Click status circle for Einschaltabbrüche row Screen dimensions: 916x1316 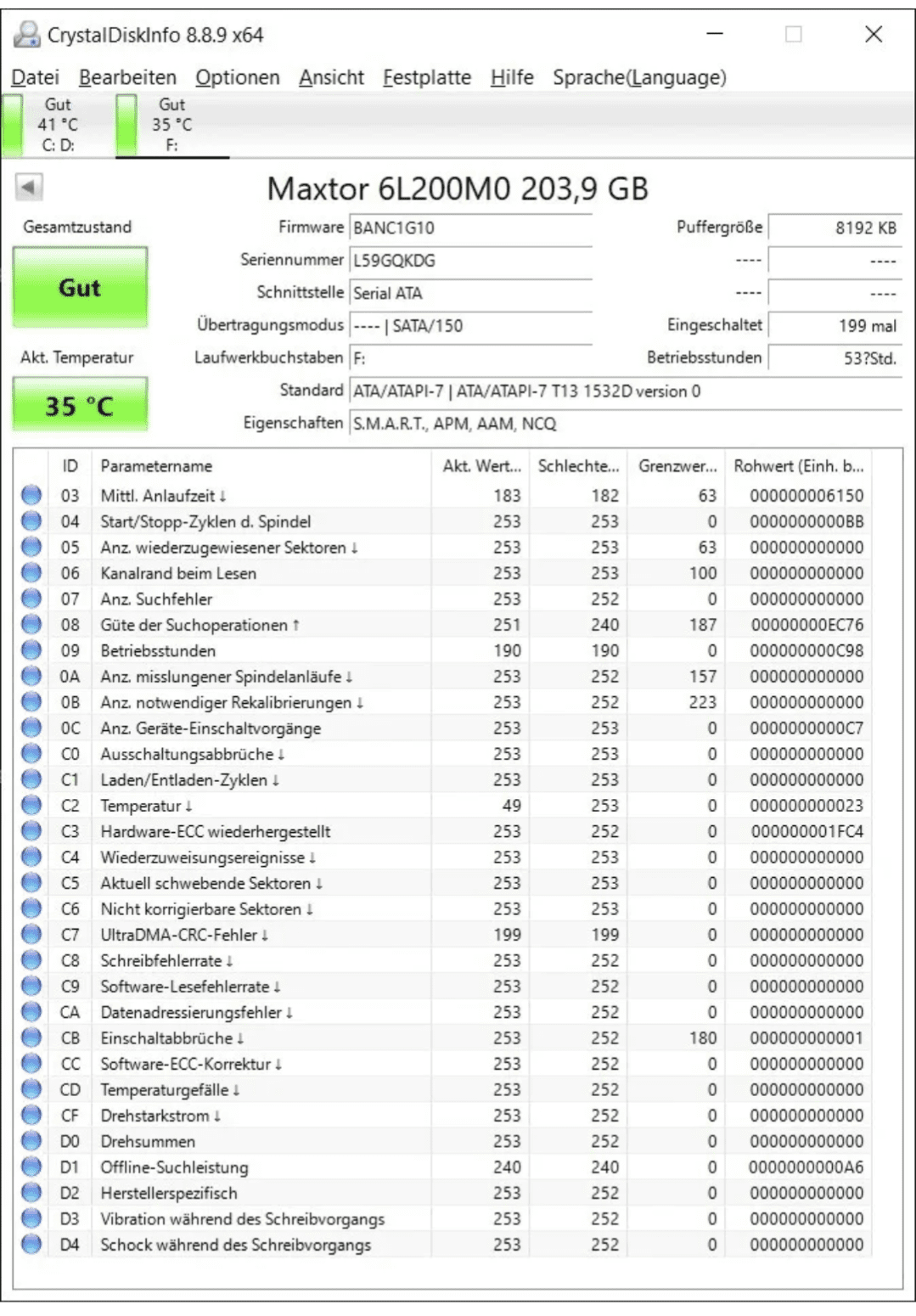coord(31,1038)
